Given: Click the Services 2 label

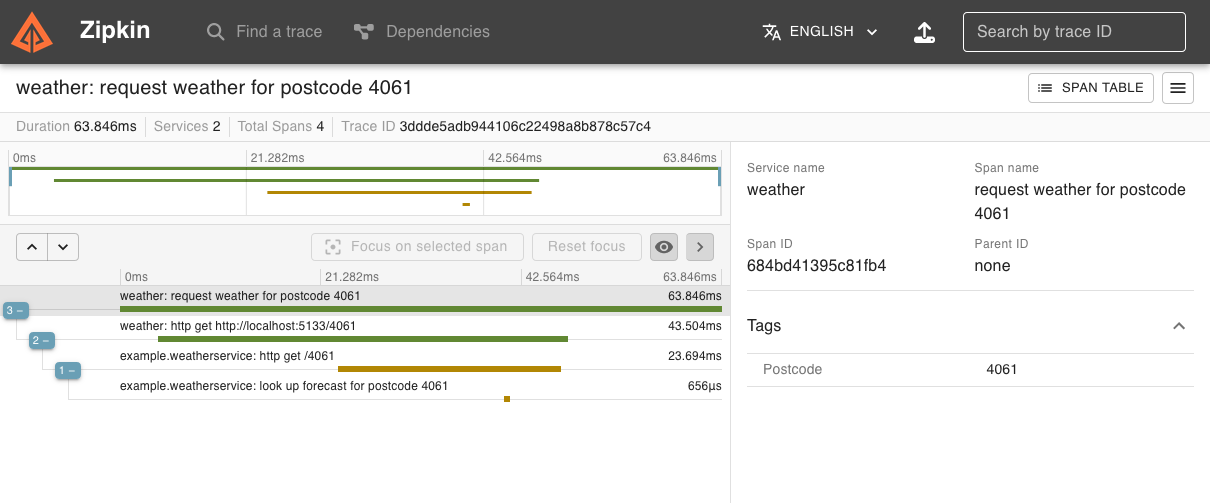Looking at the screenshot, I should [x=187, y=127].
